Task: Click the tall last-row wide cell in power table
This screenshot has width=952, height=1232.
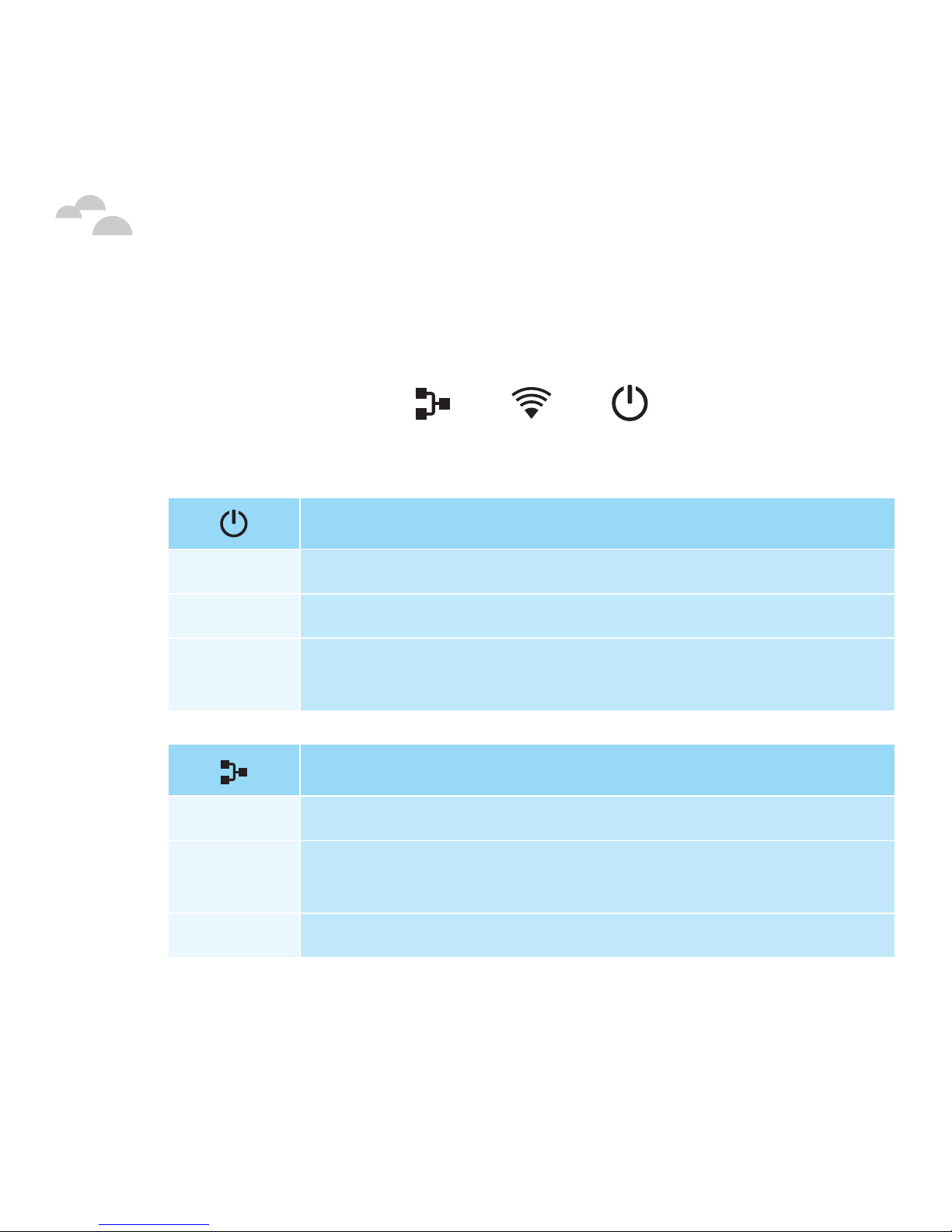Action: coord(597,675)
